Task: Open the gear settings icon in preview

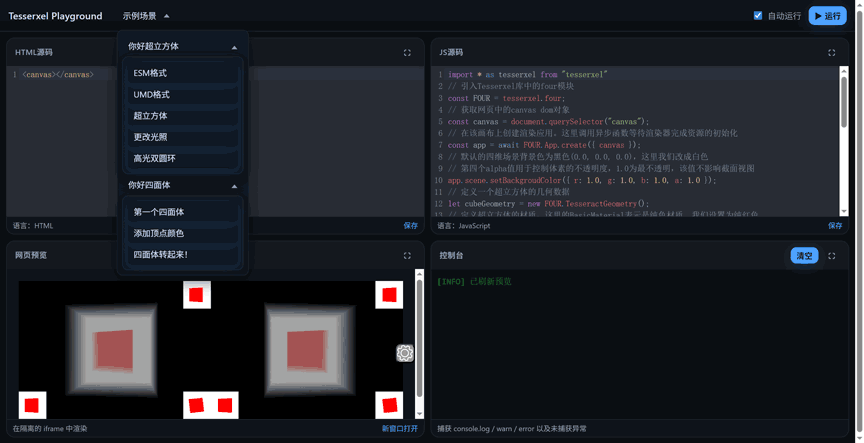Action: click(x=405, y=353)
